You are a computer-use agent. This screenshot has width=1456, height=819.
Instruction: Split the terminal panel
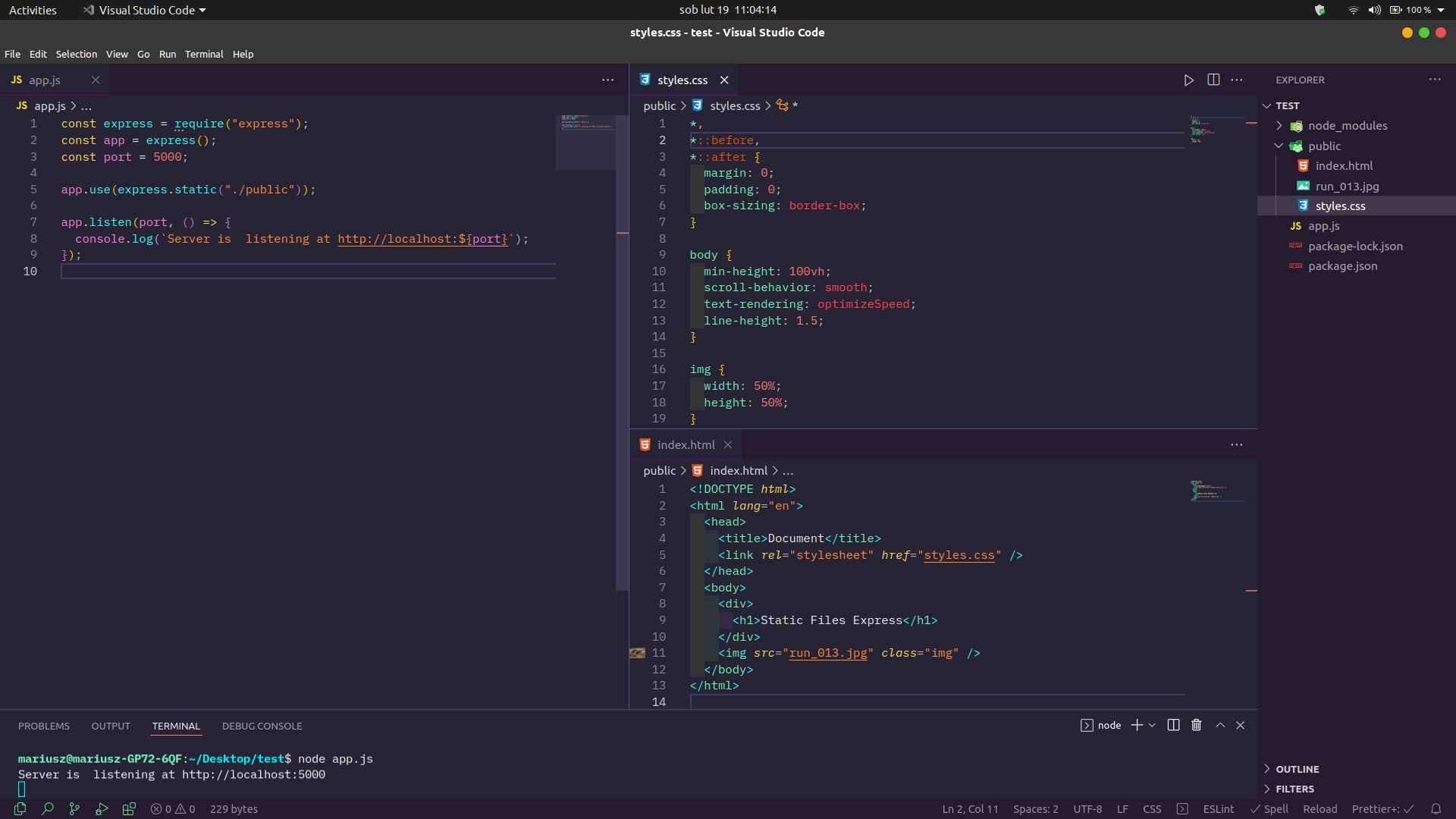(x=1173, y=725)
